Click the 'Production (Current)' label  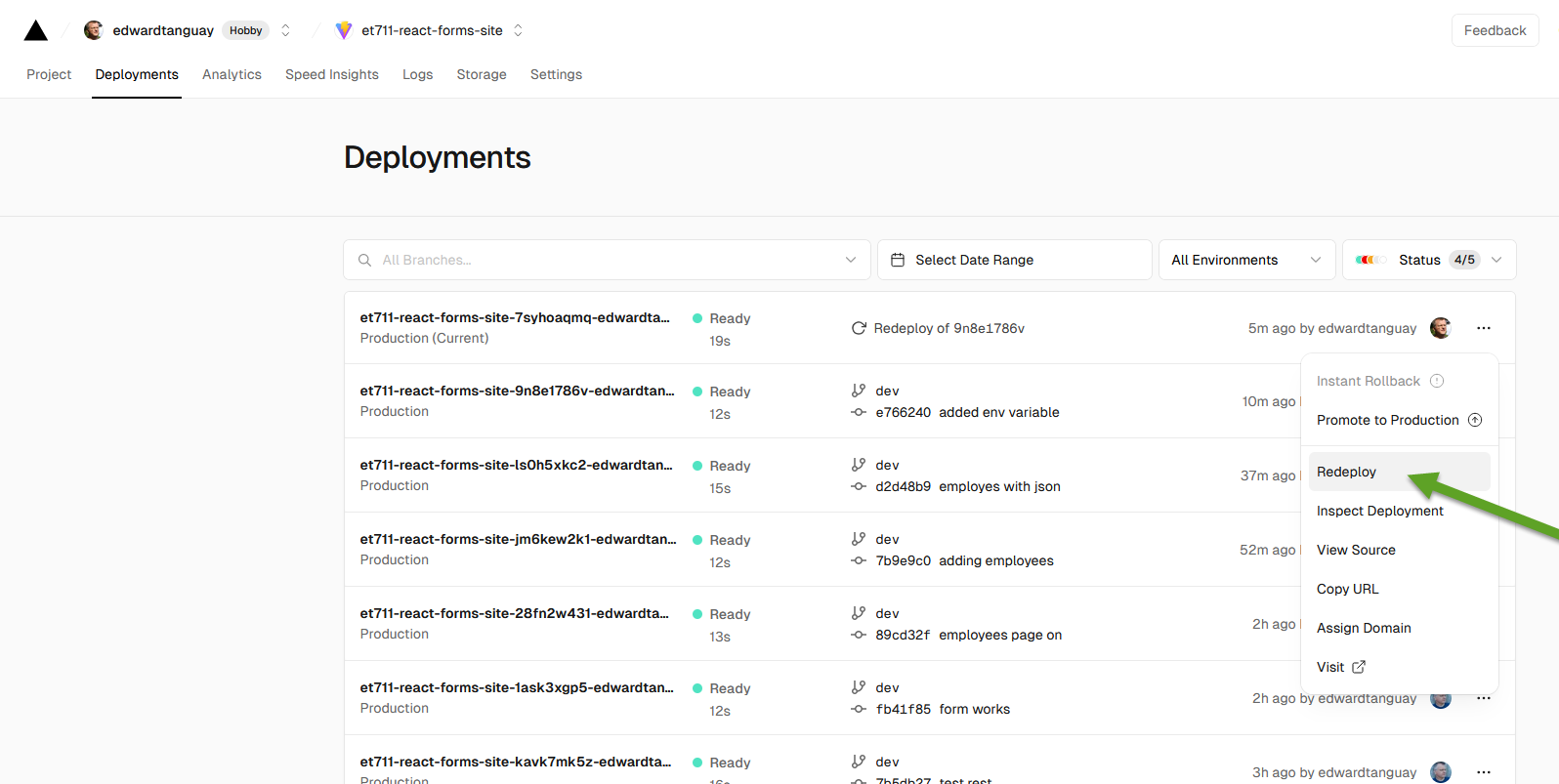[424, 338]
